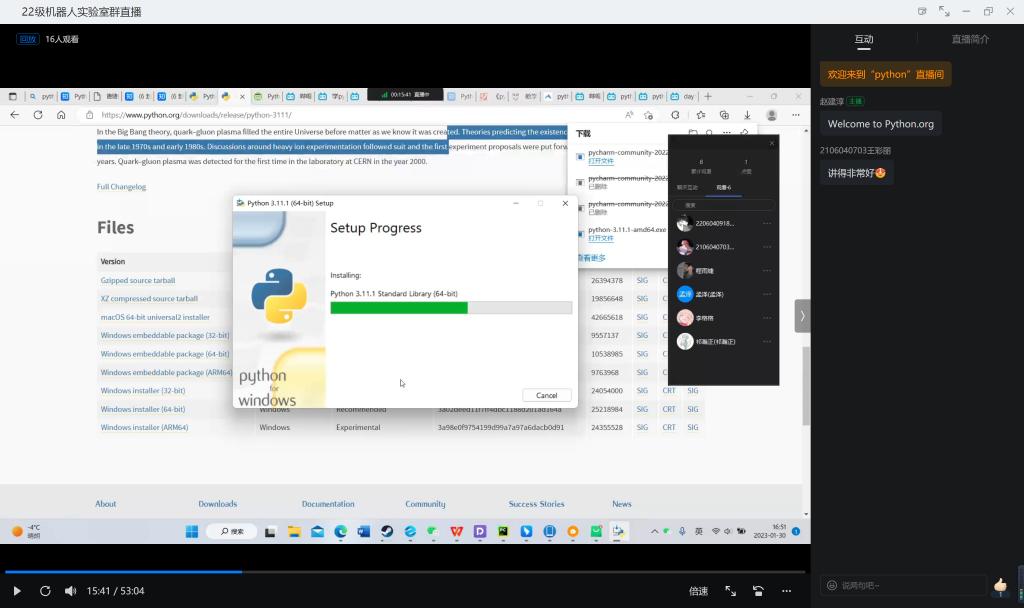Image resolution: width=1024 pixels, height=608 pixels.
Task: Open the more options ellipsis in player bar
Action: coord(786,591)
